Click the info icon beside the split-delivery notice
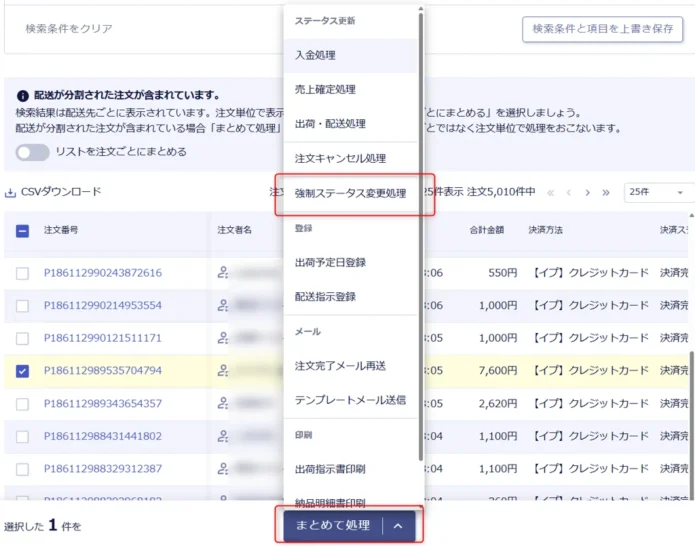This screenshot has height=546, width=695. [x=23, y=96]
